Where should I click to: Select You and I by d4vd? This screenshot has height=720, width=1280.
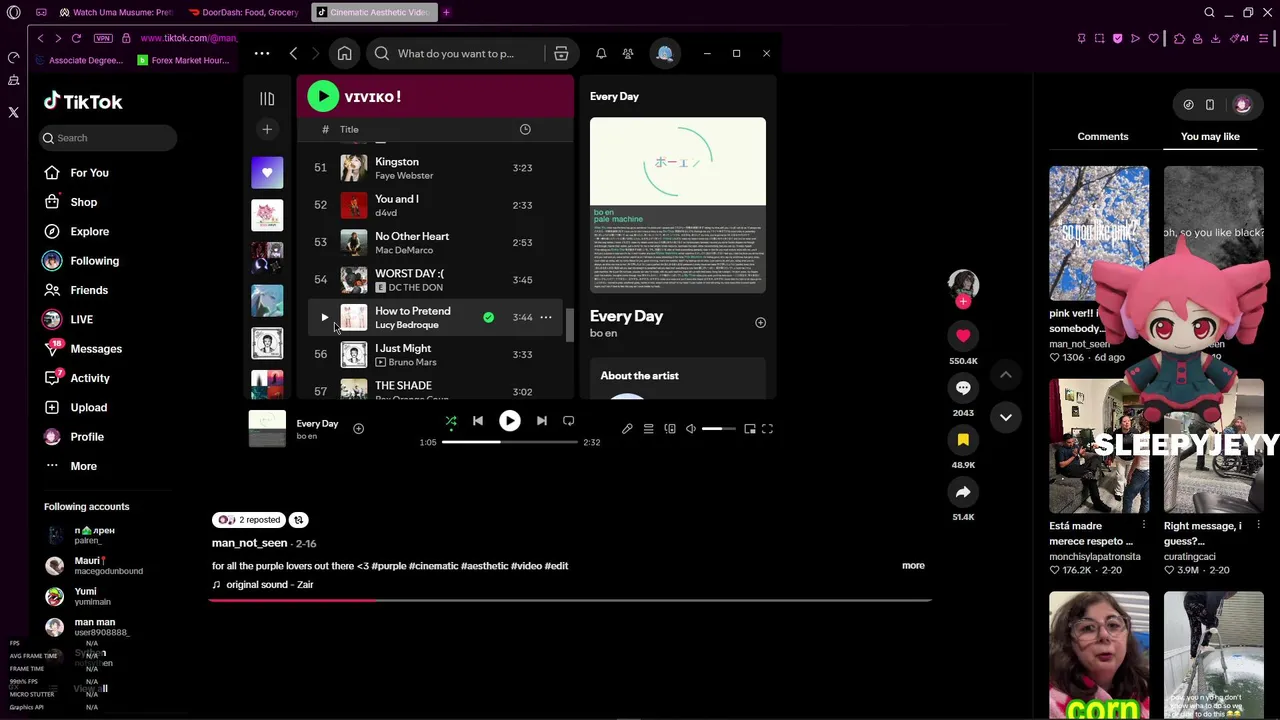(435, 205)
